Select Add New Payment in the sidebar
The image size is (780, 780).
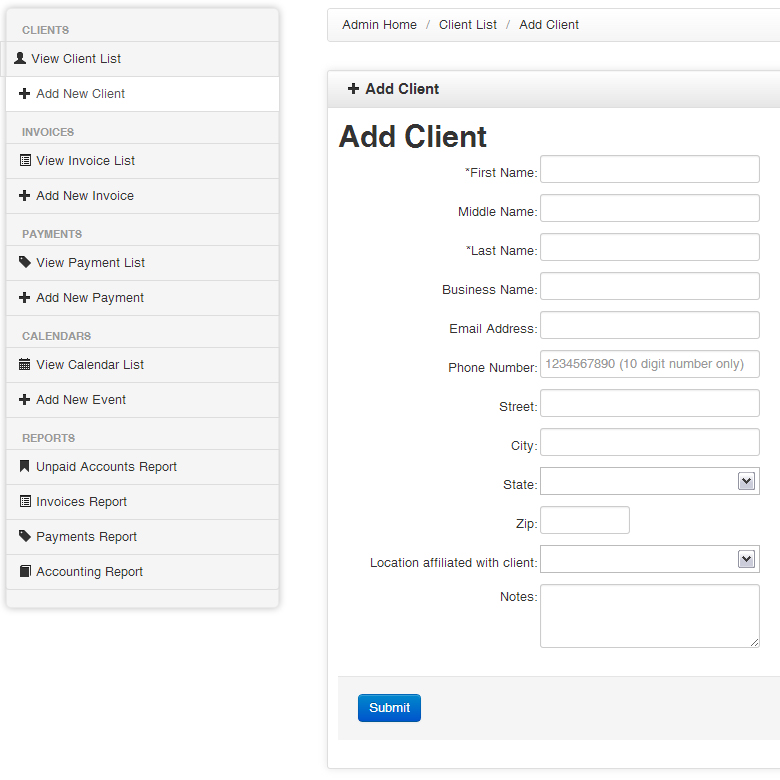click(x=90, y=298)
